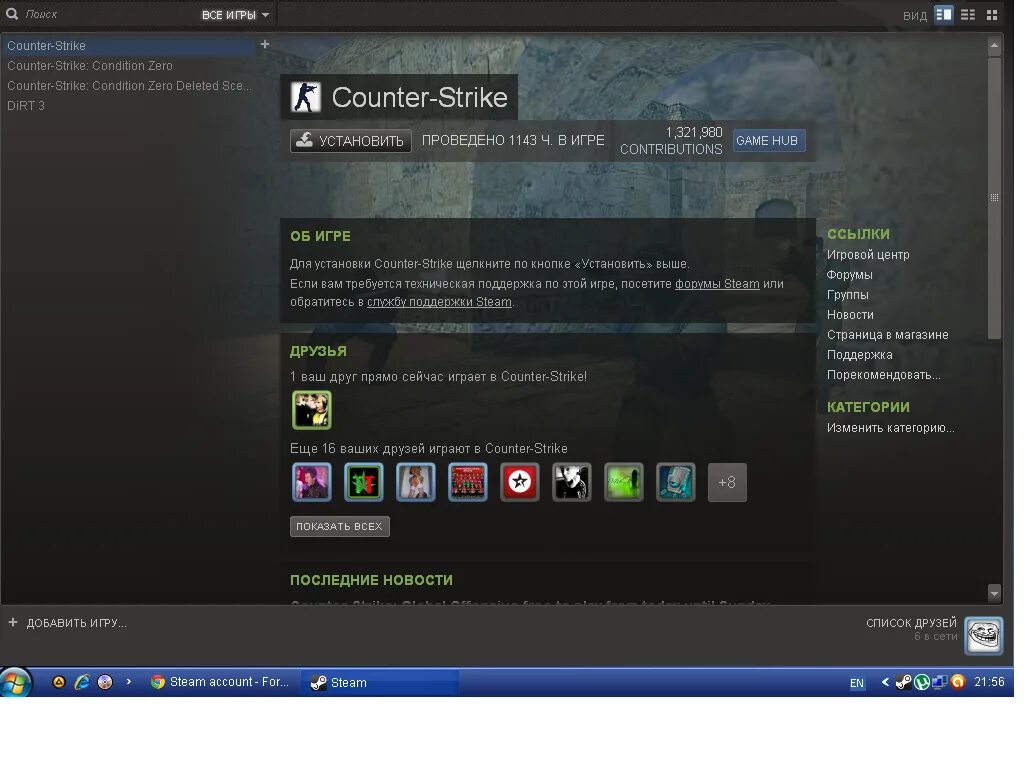
Task: Click 1,321,980 CONTRIBUTIONS text
Action: point(671,140)
